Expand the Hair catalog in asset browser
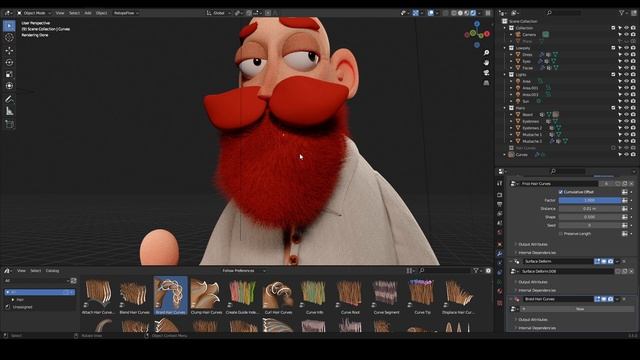 (x=13, y=300)
